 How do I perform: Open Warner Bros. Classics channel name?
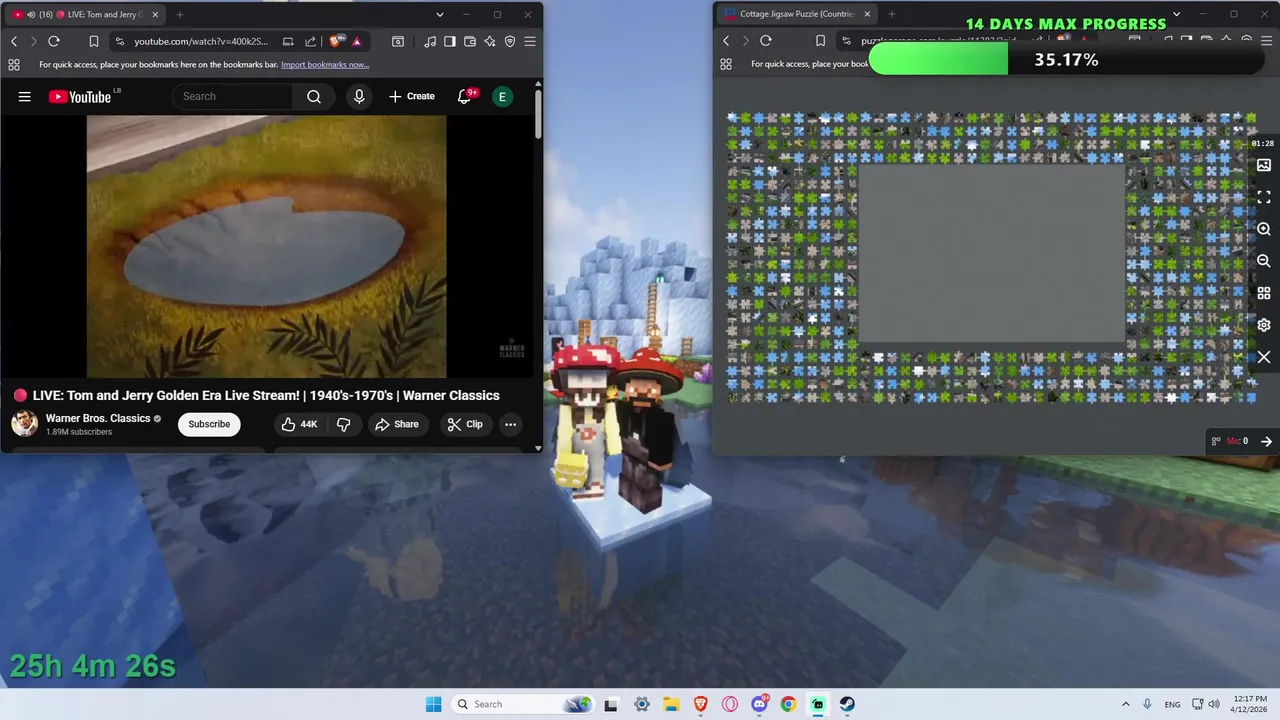click(98, 418)
